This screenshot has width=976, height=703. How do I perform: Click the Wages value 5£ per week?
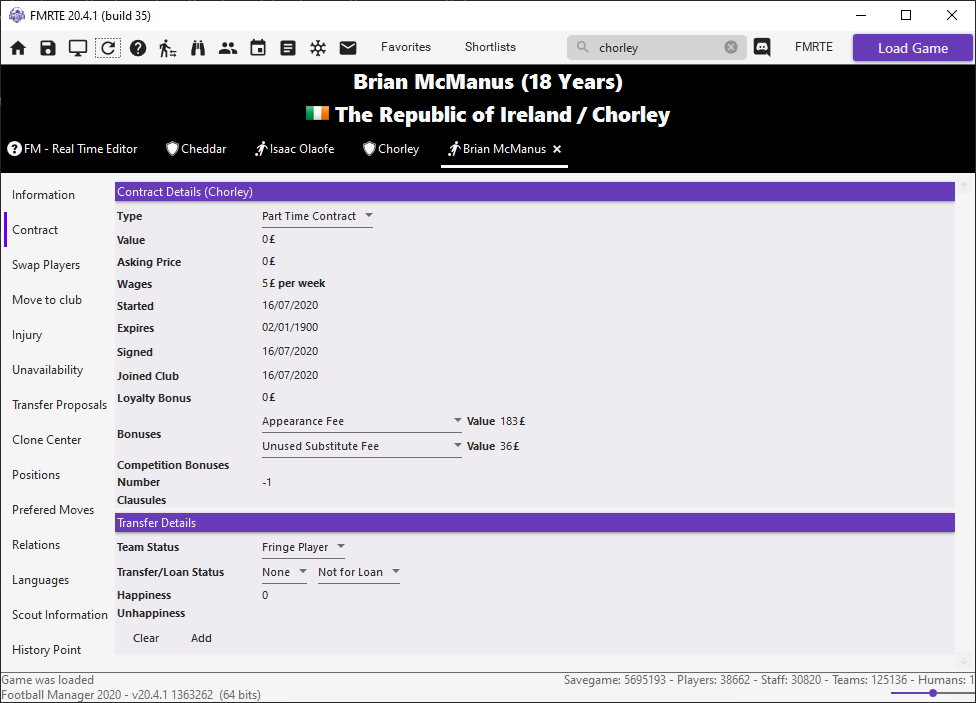(x=294, y=283)
